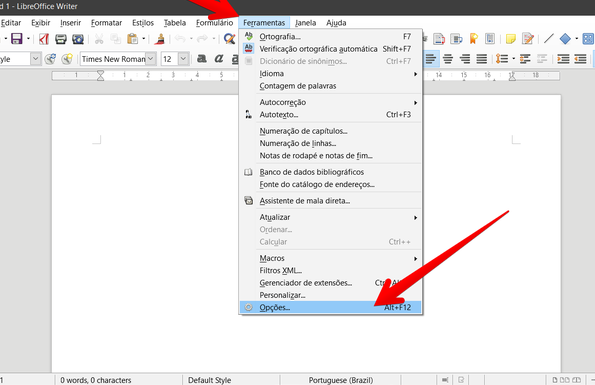
Task: Insert a footnote using toolbar icon
Action: [439, 39]
